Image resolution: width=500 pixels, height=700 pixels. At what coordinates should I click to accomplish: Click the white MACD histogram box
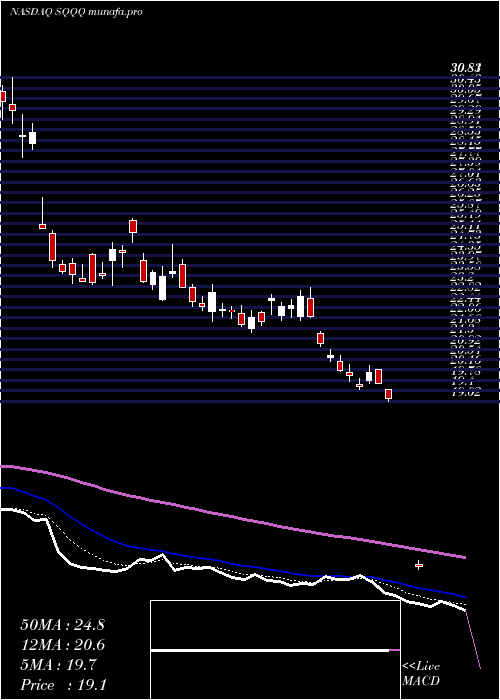tap(275, 650)
